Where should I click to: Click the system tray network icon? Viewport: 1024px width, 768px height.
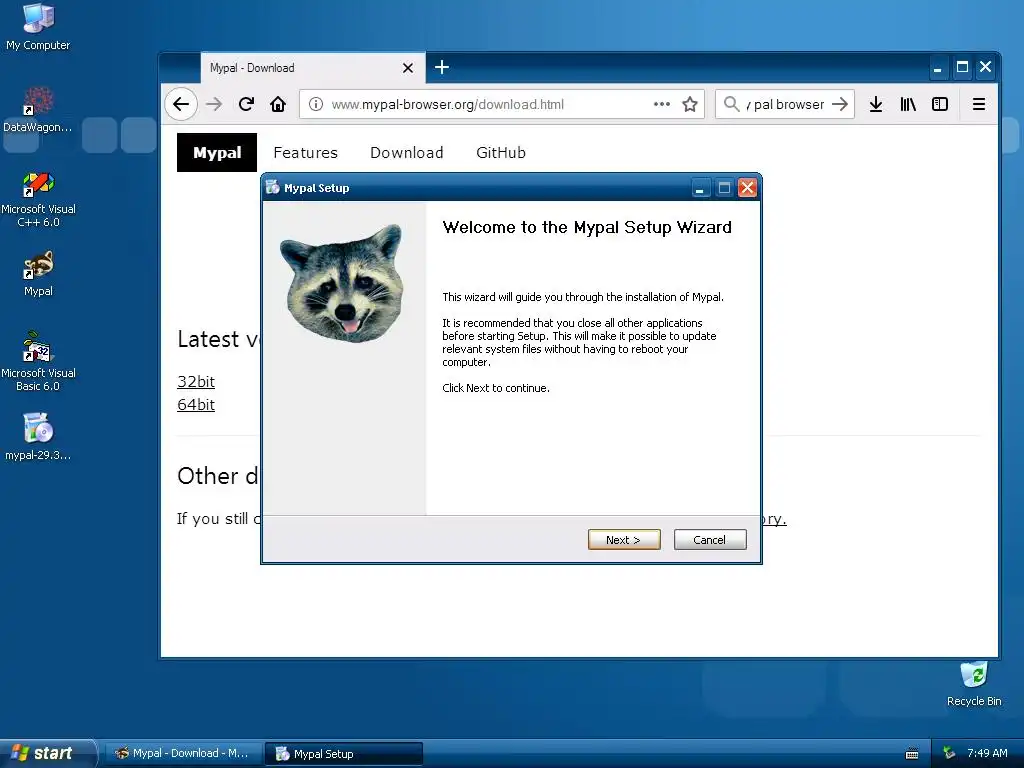(950, 753)
